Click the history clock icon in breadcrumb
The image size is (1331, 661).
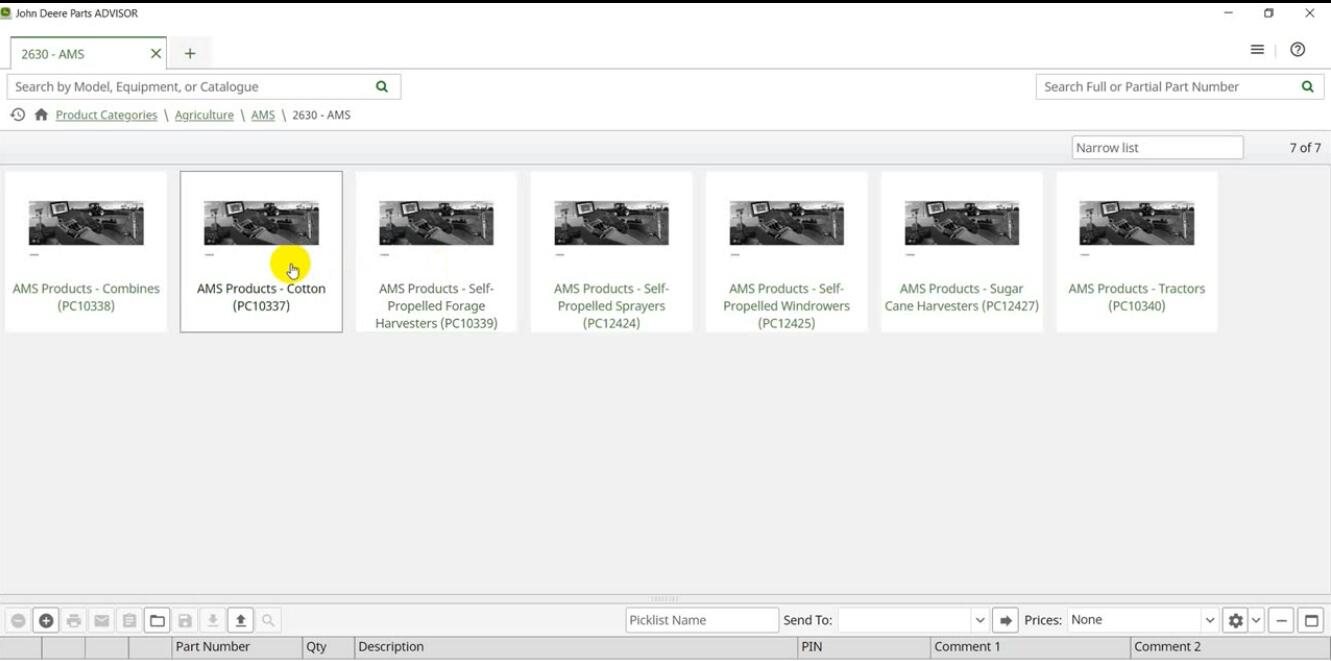[x=18, y=115]
